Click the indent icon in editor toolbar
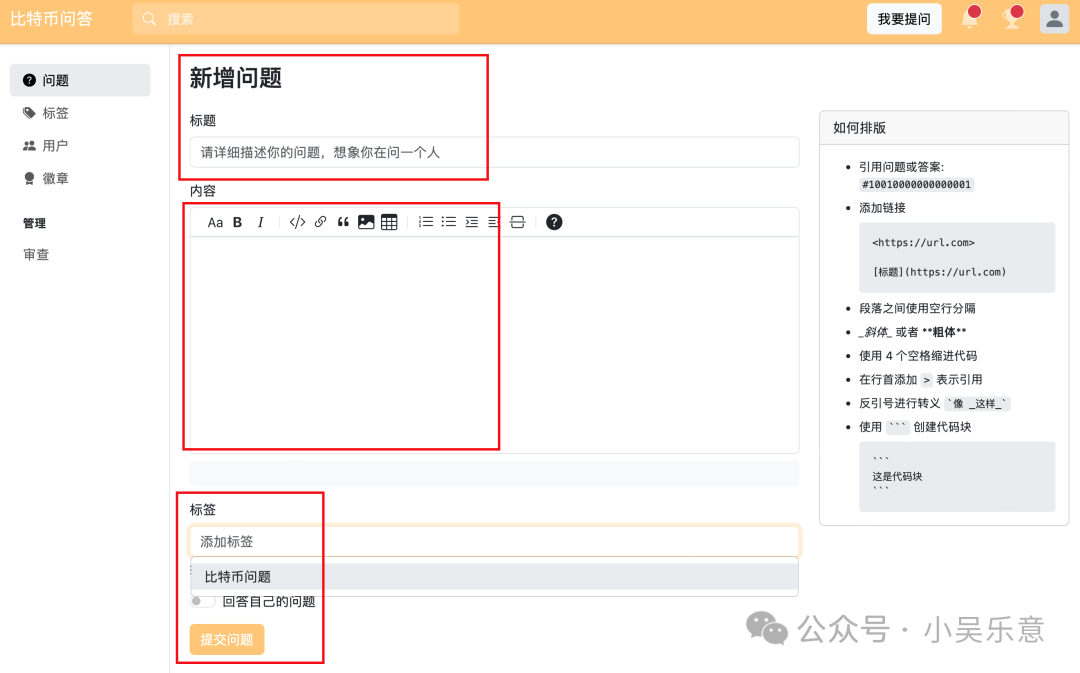The height and width of the screenshot is (673, 1080). pos(472,222)
